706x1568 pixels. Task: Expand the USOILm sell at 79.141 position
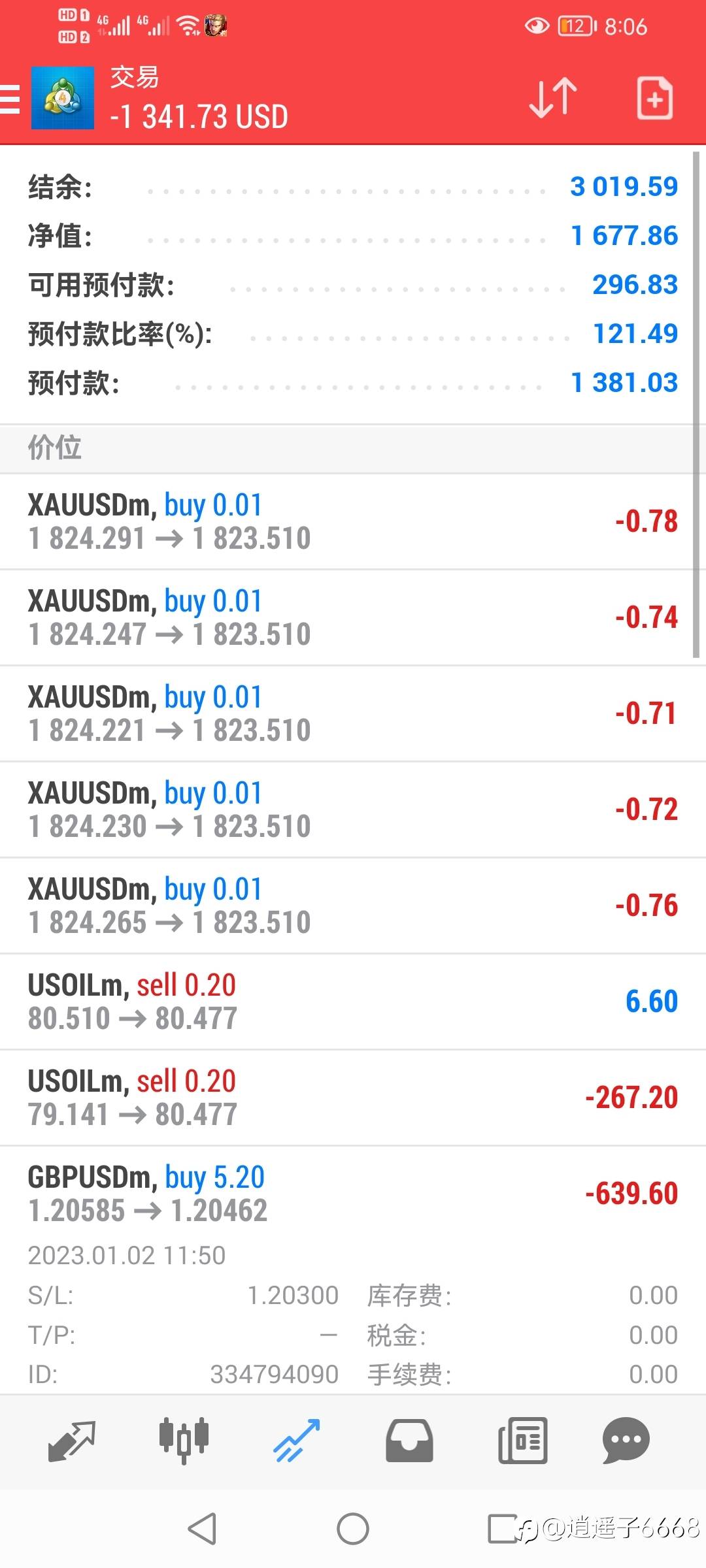353,1098
